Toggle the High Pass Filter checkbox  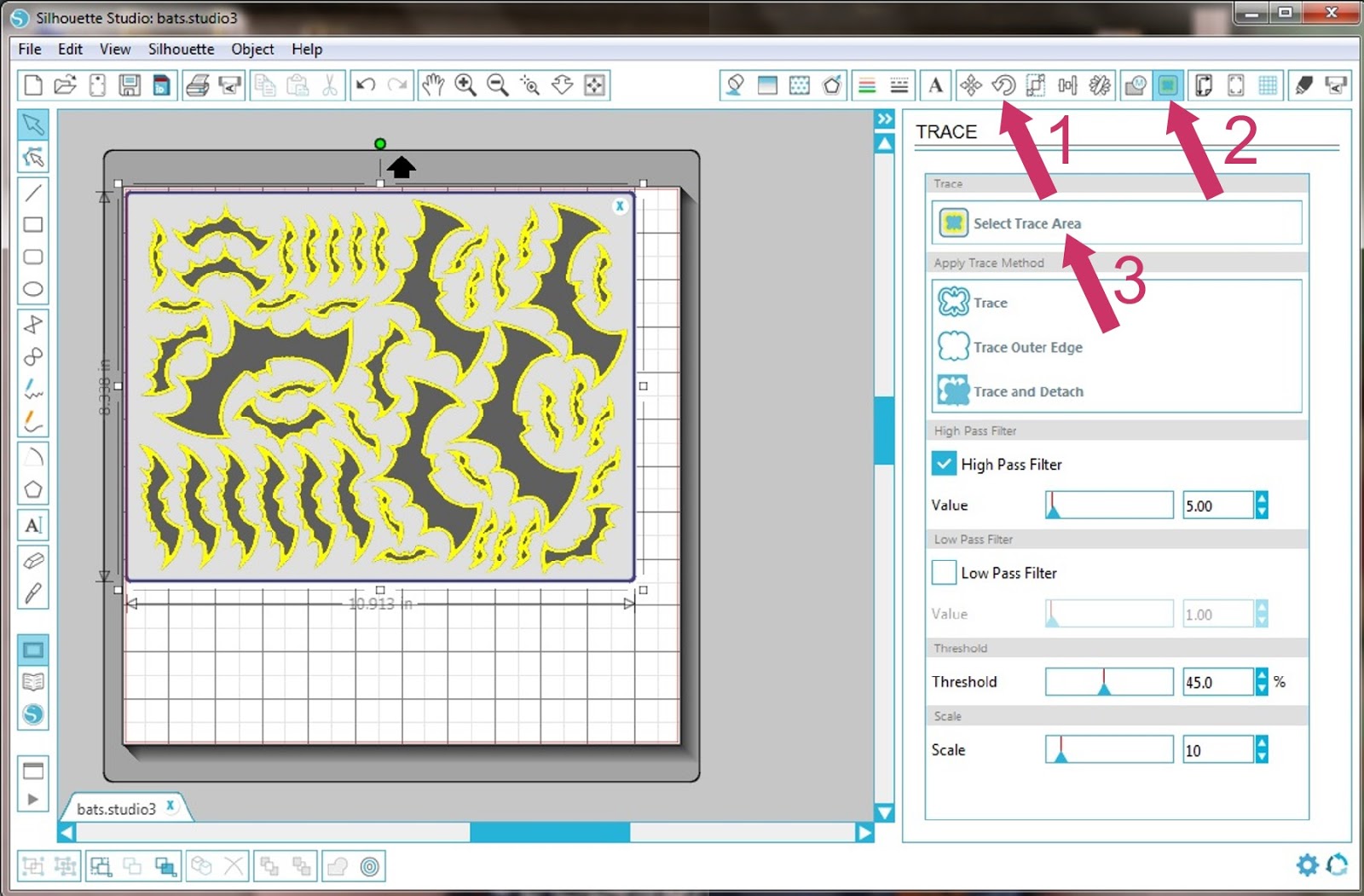click(944, 464)
